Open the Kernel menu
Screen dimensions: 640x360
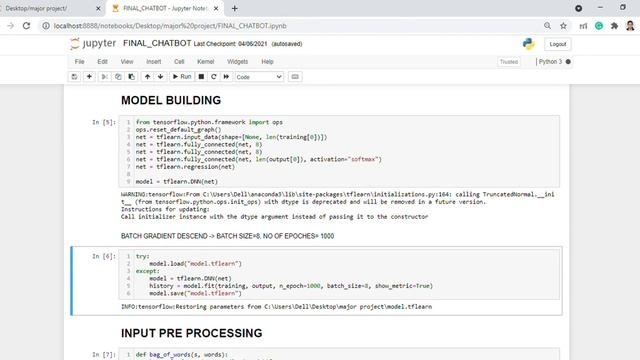click(205, 62)
